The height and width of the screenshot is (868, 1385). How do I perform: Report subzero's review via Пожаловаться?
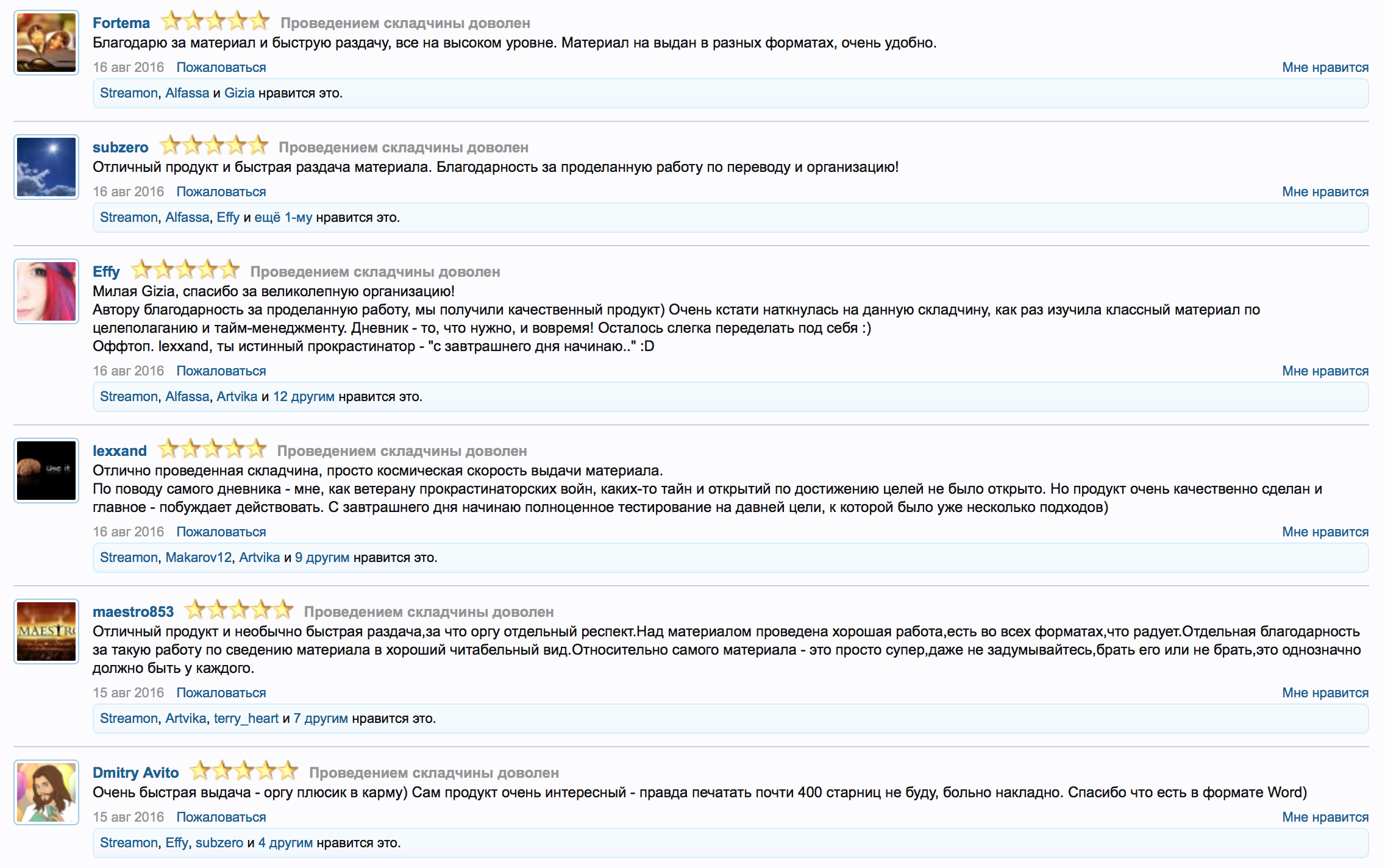click(221, 191)
